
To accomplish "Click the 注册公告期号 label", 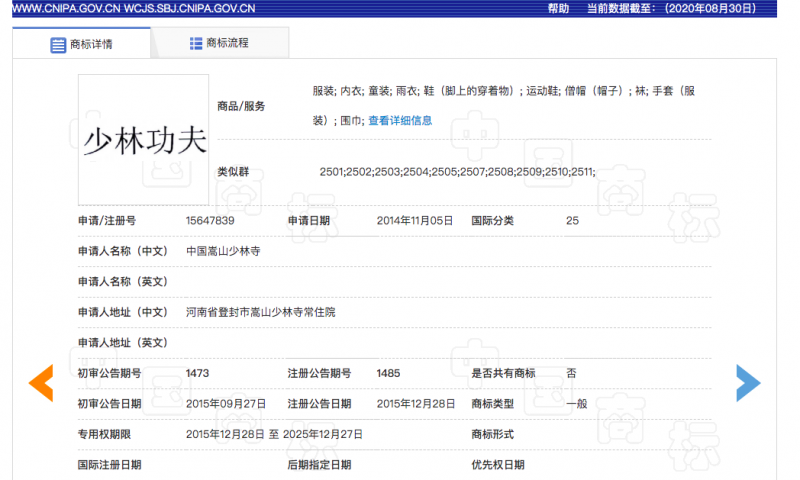I will point(319,373).
